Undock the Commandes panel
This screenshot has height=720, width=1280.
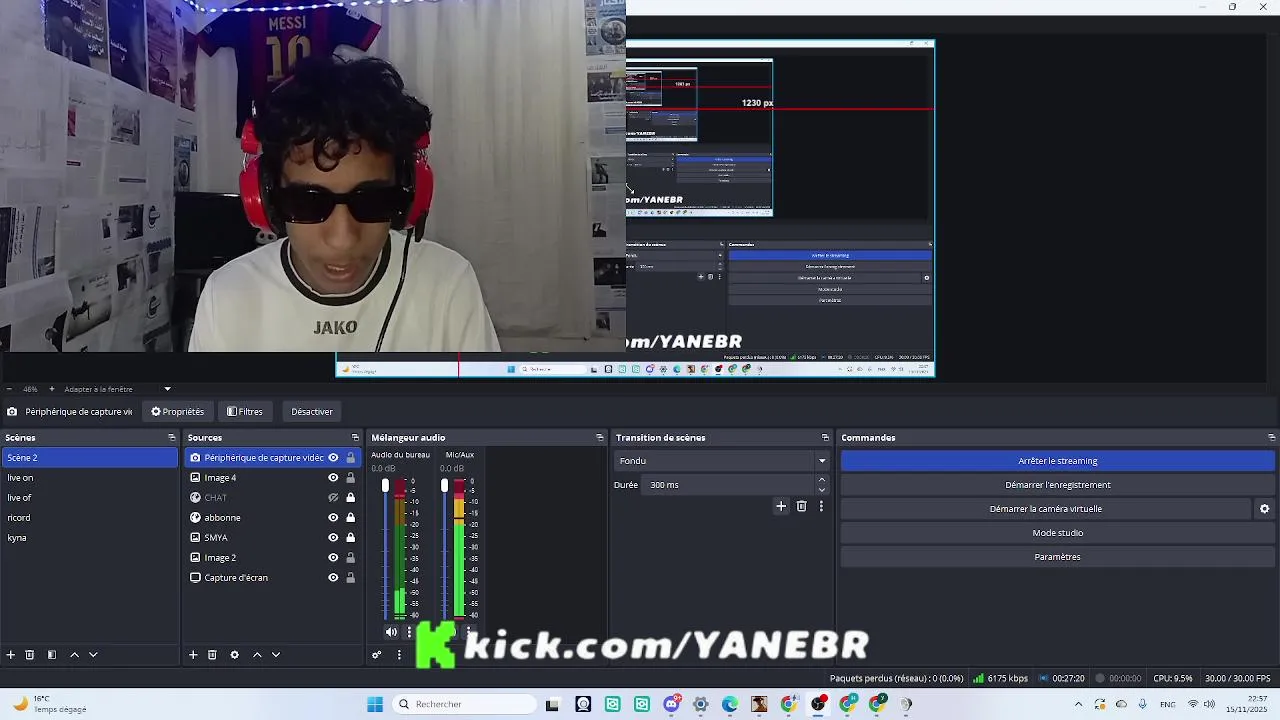[x=1271, y=438]
